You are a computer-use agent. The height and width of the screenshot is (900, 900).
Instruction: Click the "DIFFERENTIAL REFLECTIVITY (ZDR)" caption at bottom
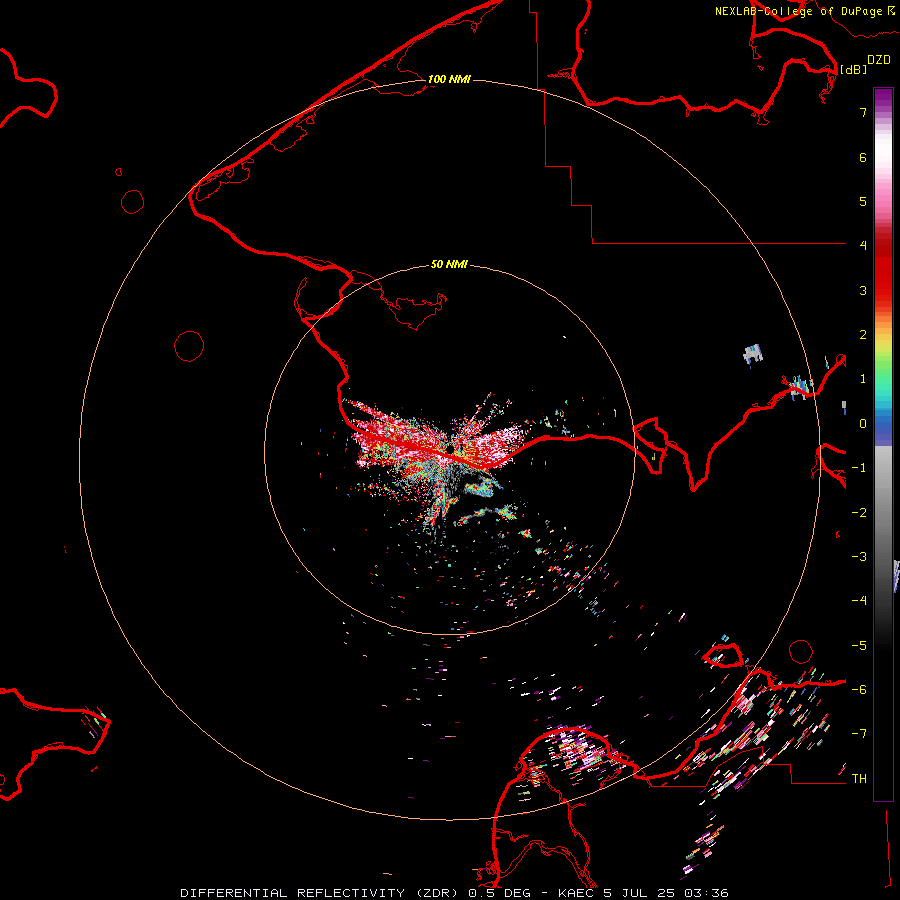319,893
